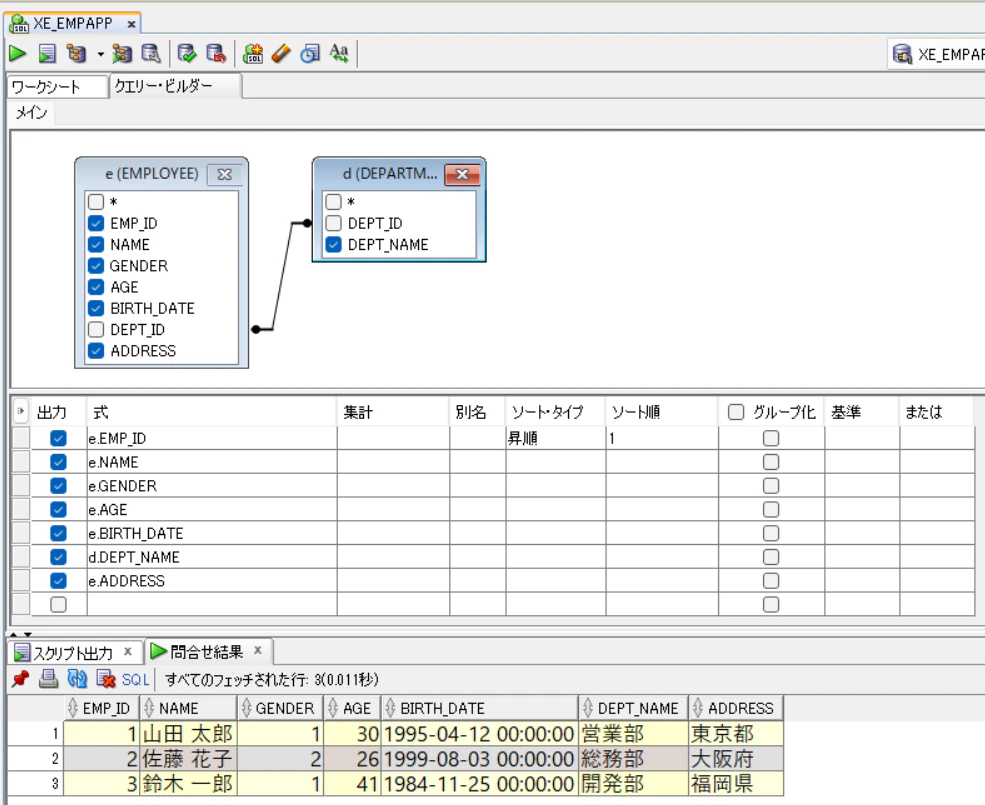Viewport: 985px width, 805px height.
Task: Check DEPT_ID in the EMPLOYEE table
Action: (96, 329)
